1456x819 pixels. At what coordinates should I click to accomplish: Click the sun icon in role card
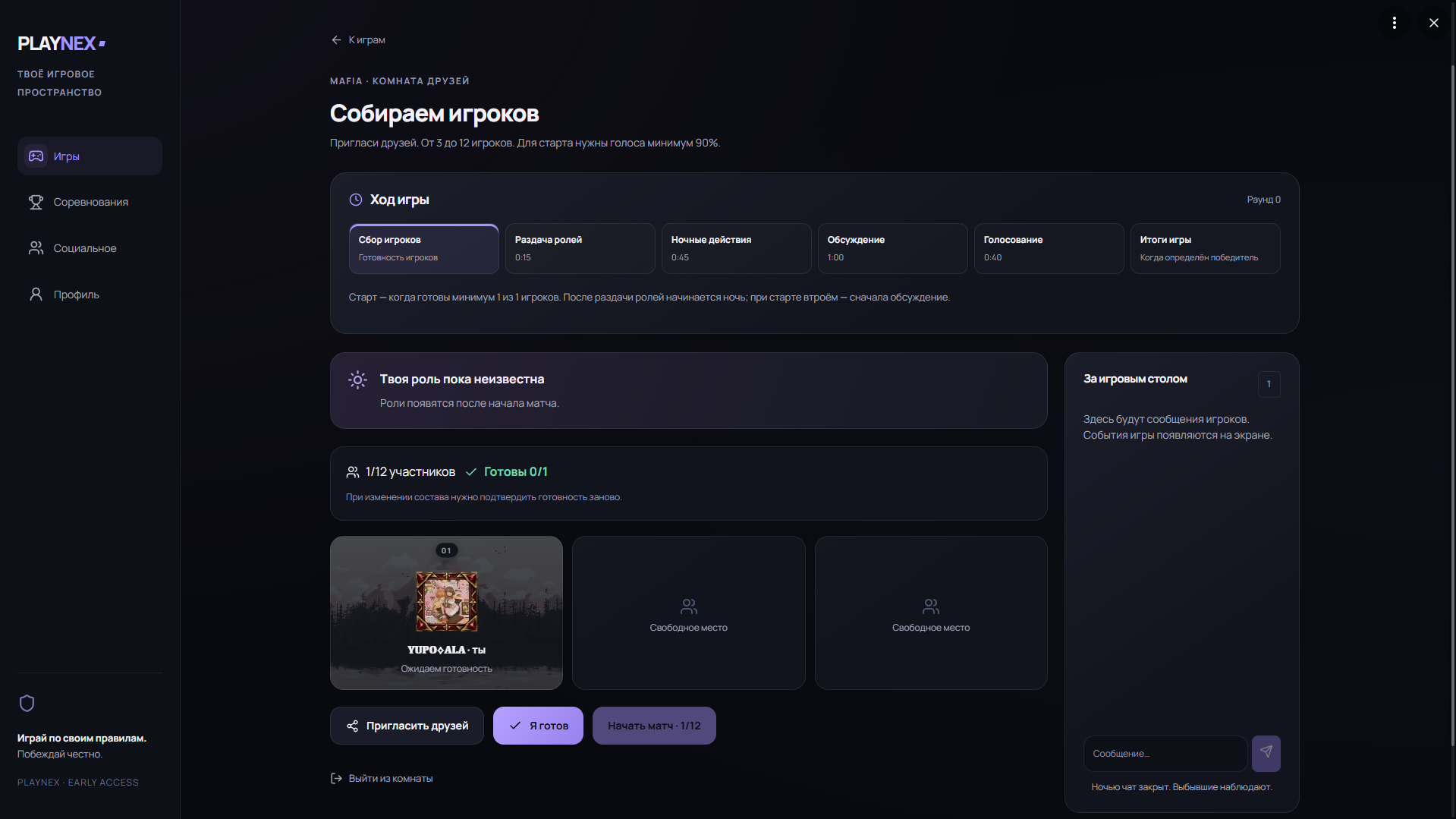point(357,380)
